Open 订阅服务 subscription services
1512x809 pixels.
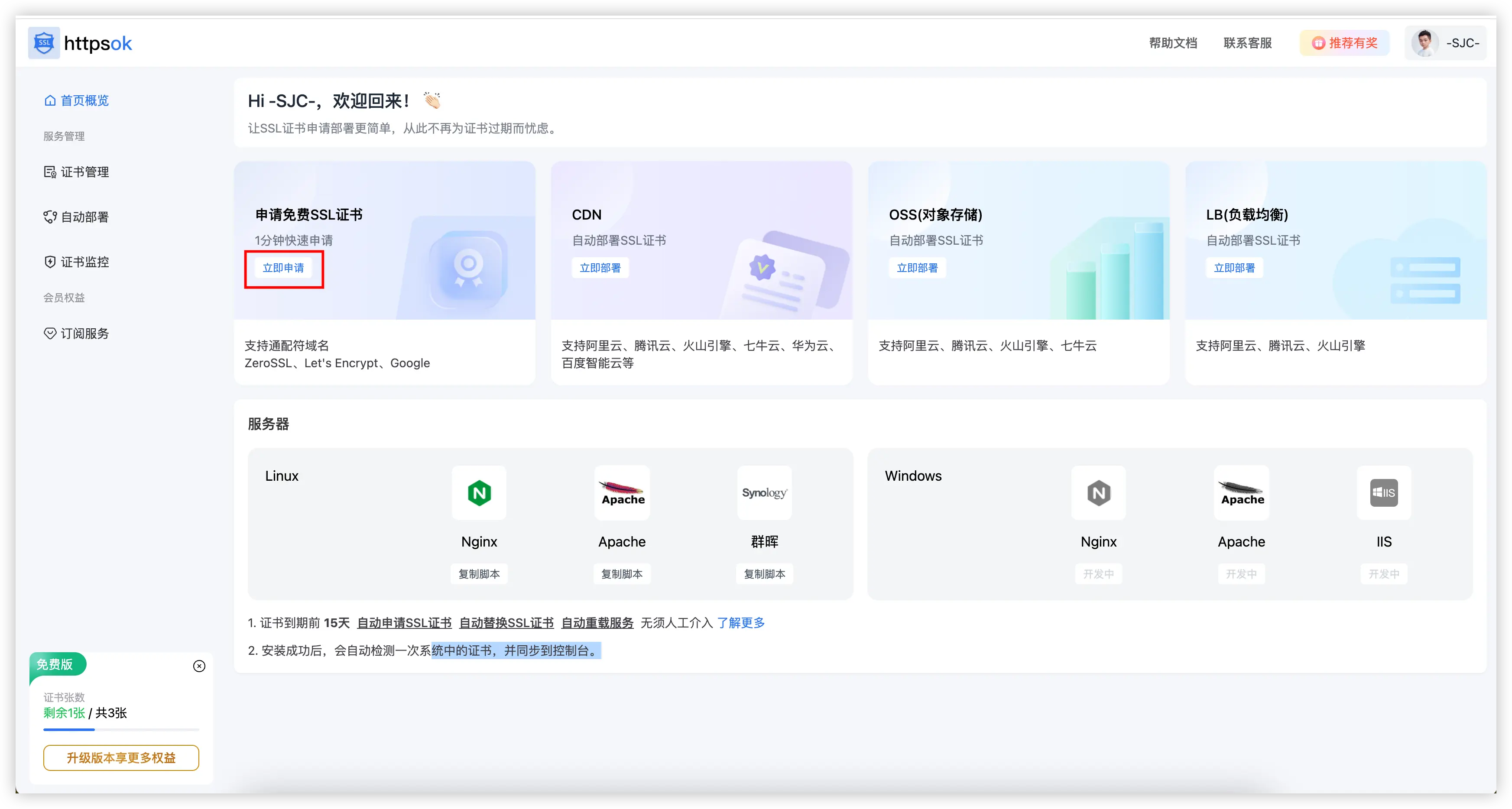[85, 333]
